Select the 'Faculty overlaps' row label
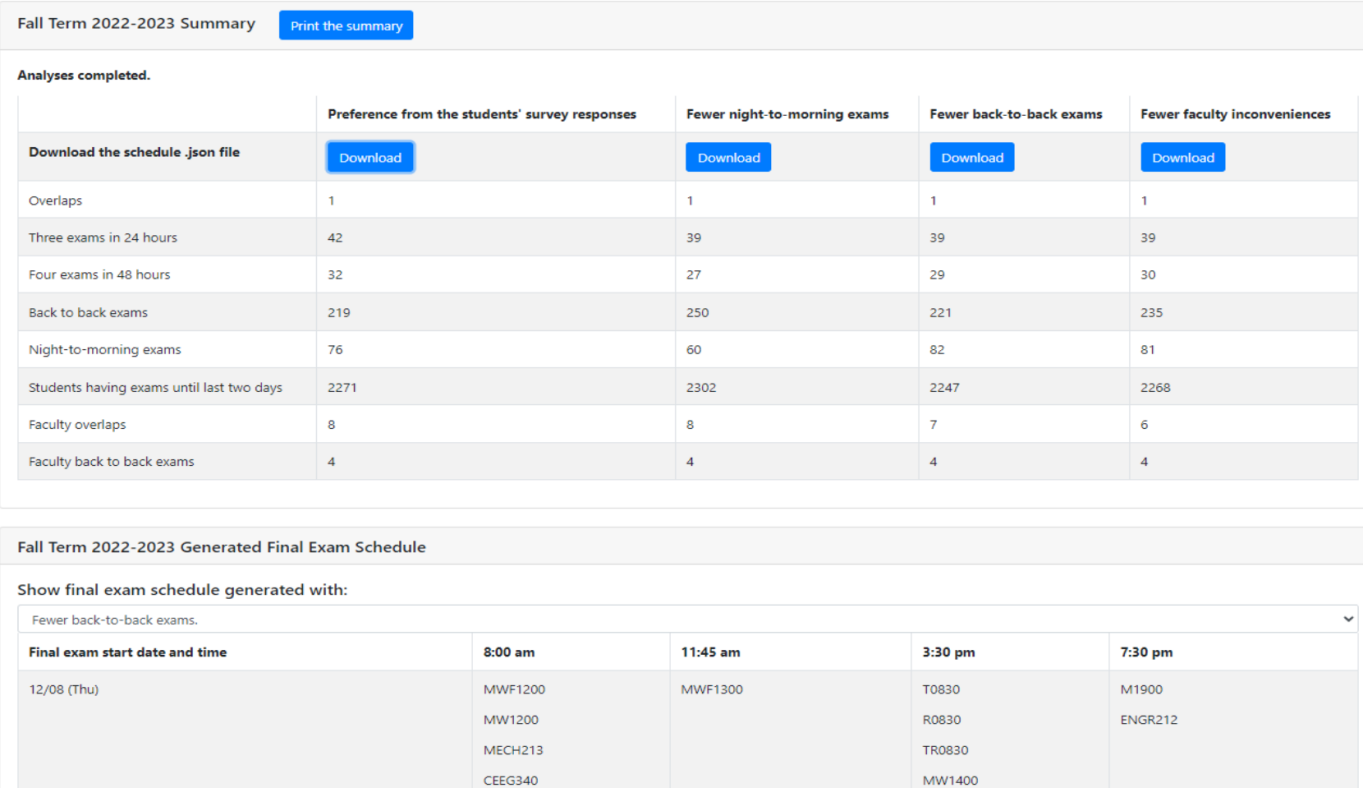The image size is (1363, 788). (x=77, y=425)
